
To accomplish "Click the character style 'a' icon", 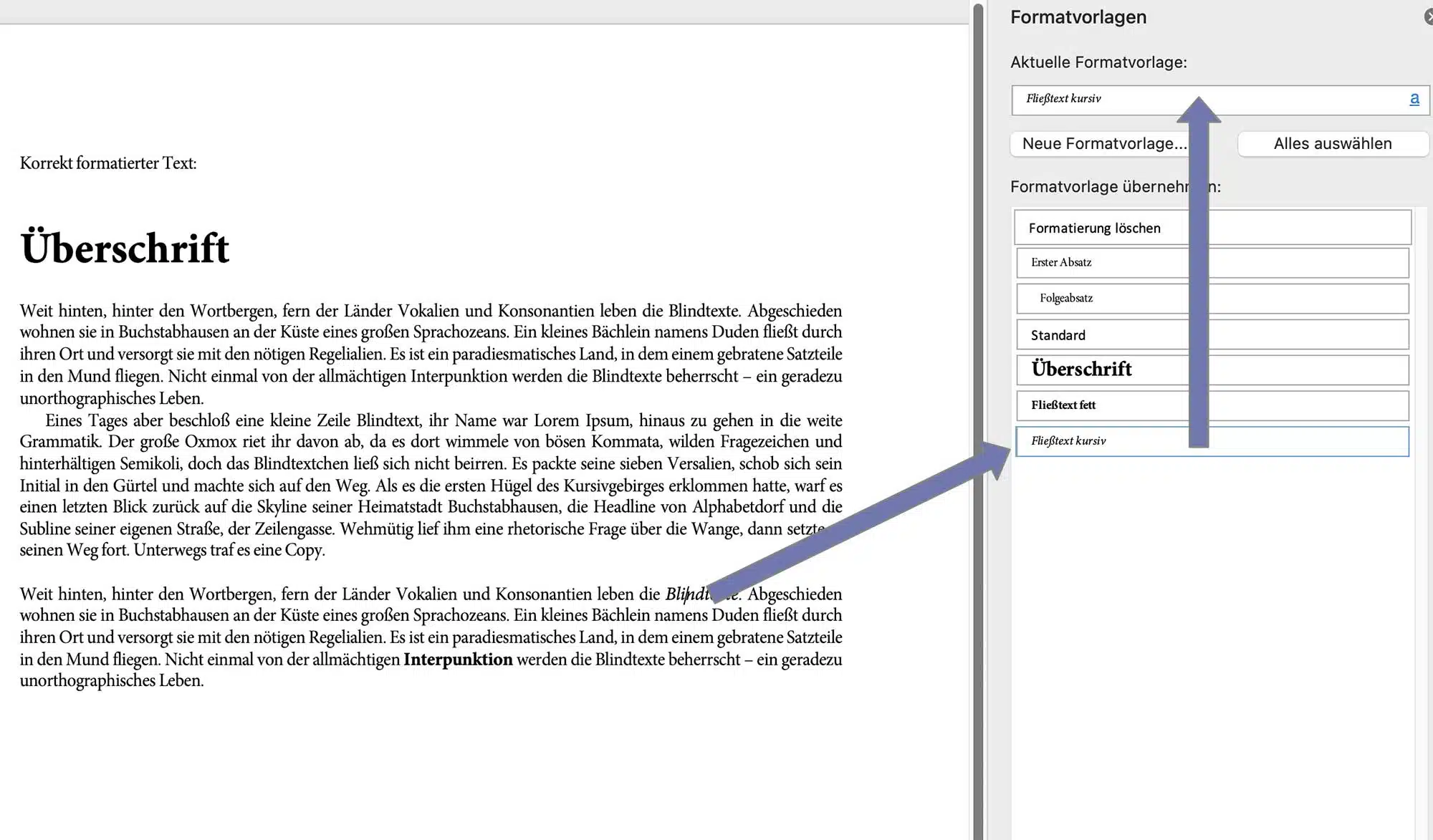I will [1414, 99].
